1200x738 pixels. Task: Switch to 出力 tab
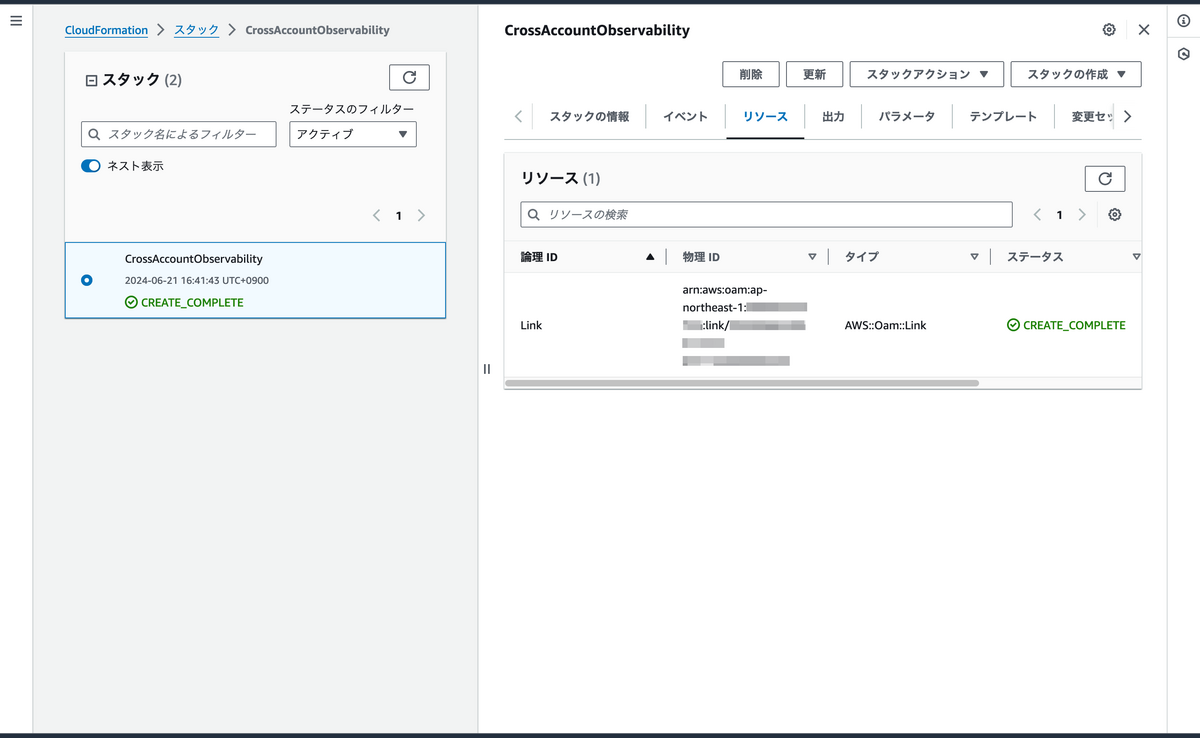point(833,116)
